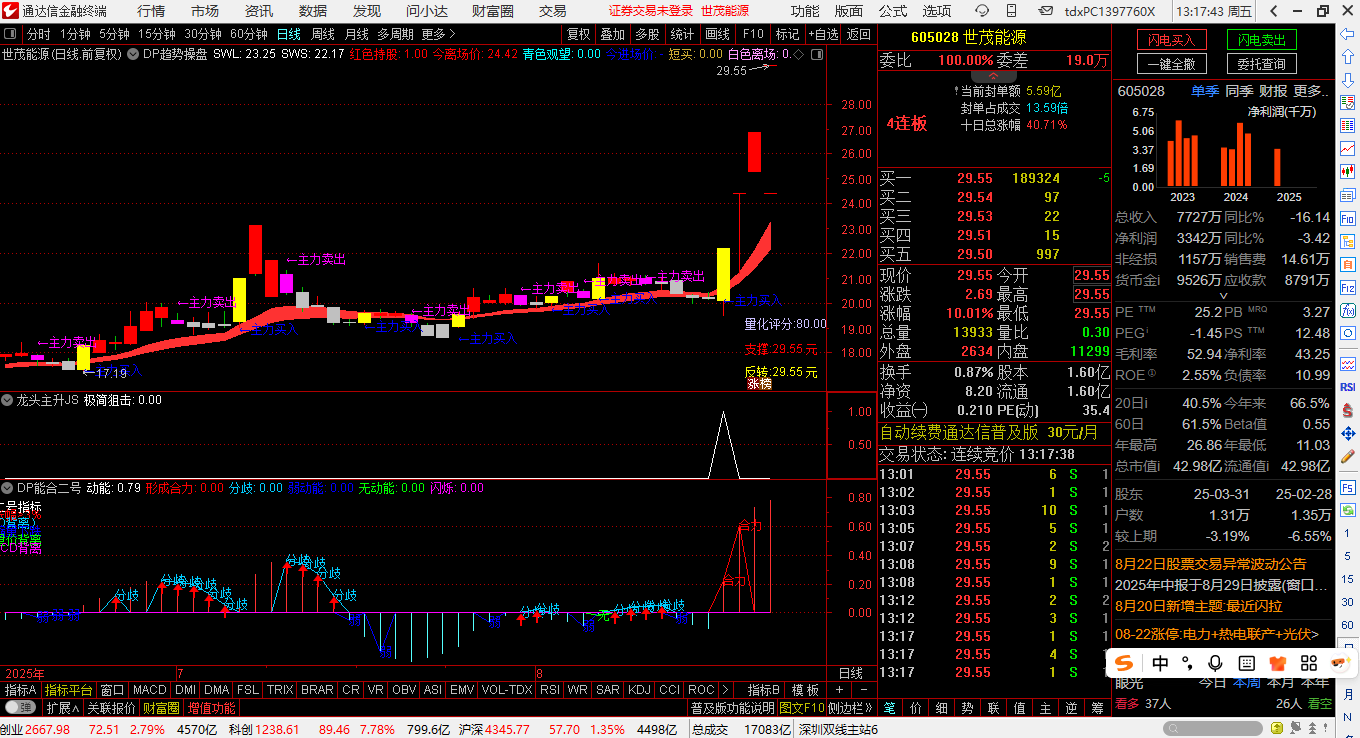This screenshot has height=738, width=1360.
Task: Select 本周 in the 眼光 panel
Action: pyautogui.click(x=1246, y=683)
